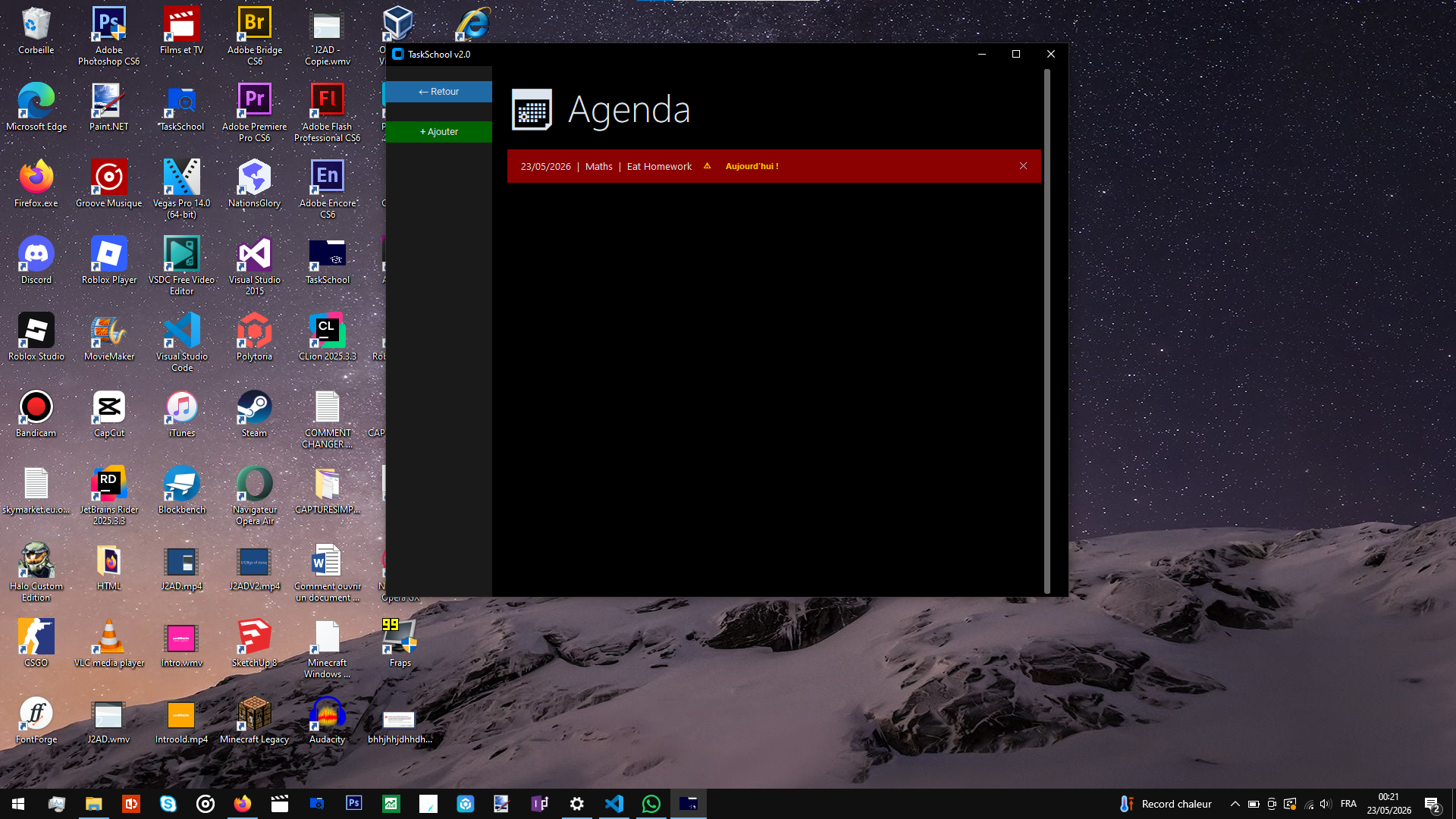The width and height of the screenshot is (1456, 819).
Task: Open JetBrains Rider 2025.3.3 shortcut
Action: point(109,496)
